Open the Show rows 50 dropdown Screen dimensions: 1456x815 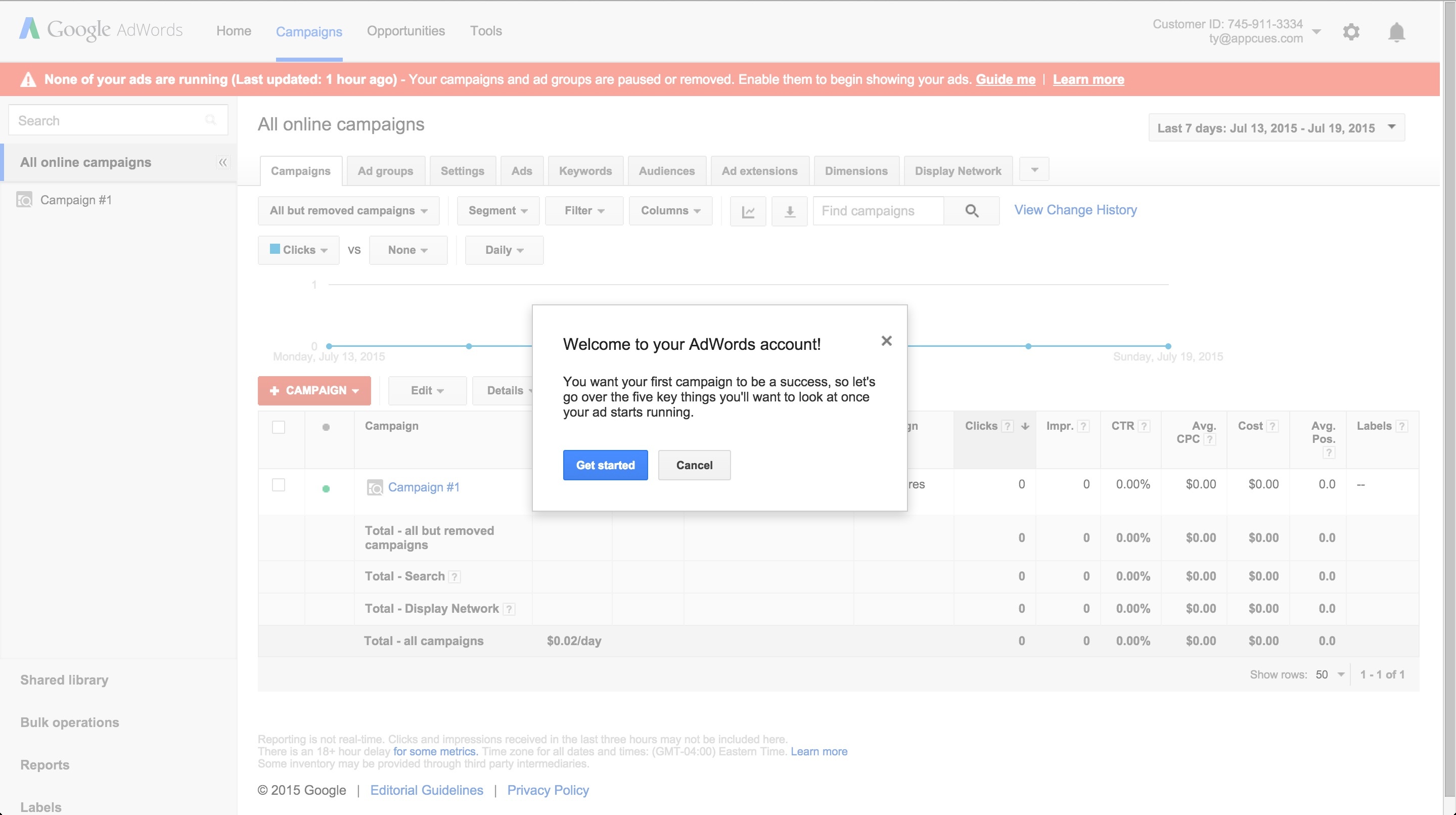(1330, 674)
